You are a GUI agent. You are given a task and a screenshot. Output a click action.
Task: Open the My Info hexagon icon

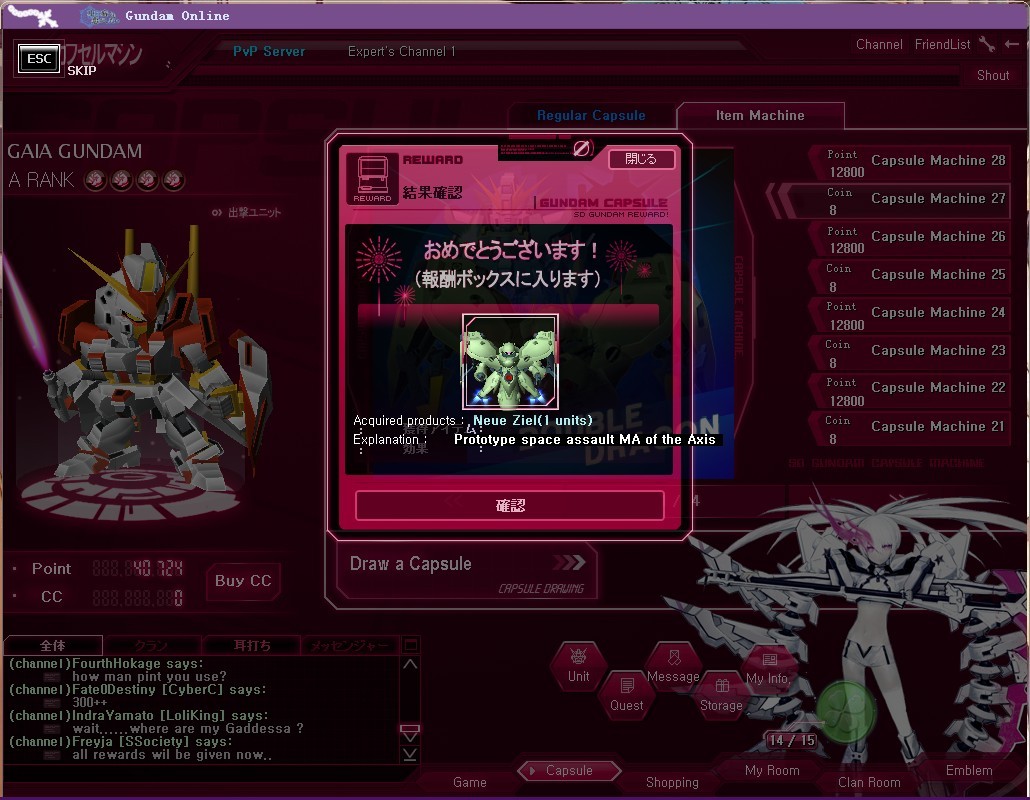pyautogui.click(x=768, y=669)
